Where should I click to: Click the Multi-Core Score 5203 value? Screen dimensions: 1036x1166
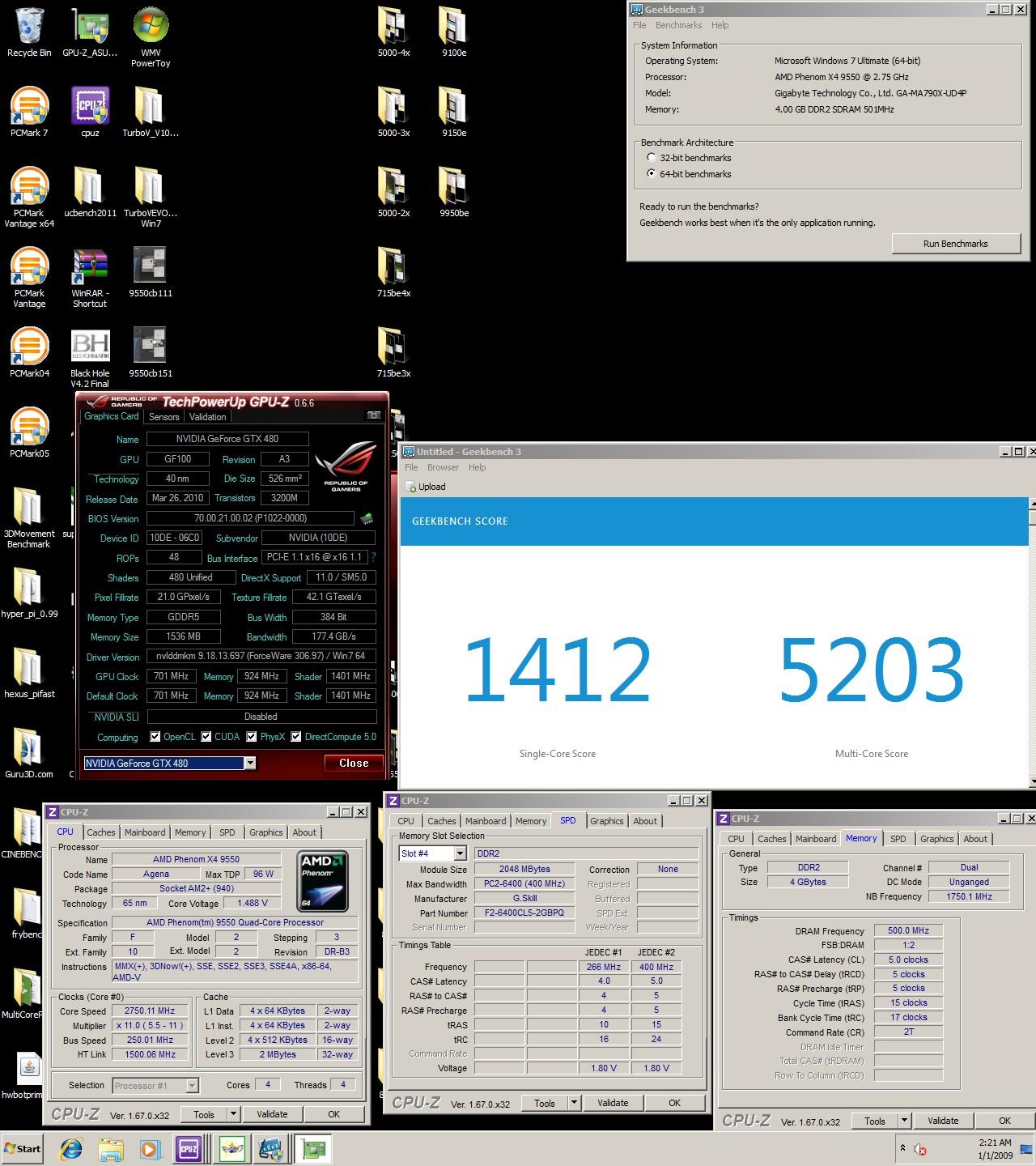tap(871, 669)
